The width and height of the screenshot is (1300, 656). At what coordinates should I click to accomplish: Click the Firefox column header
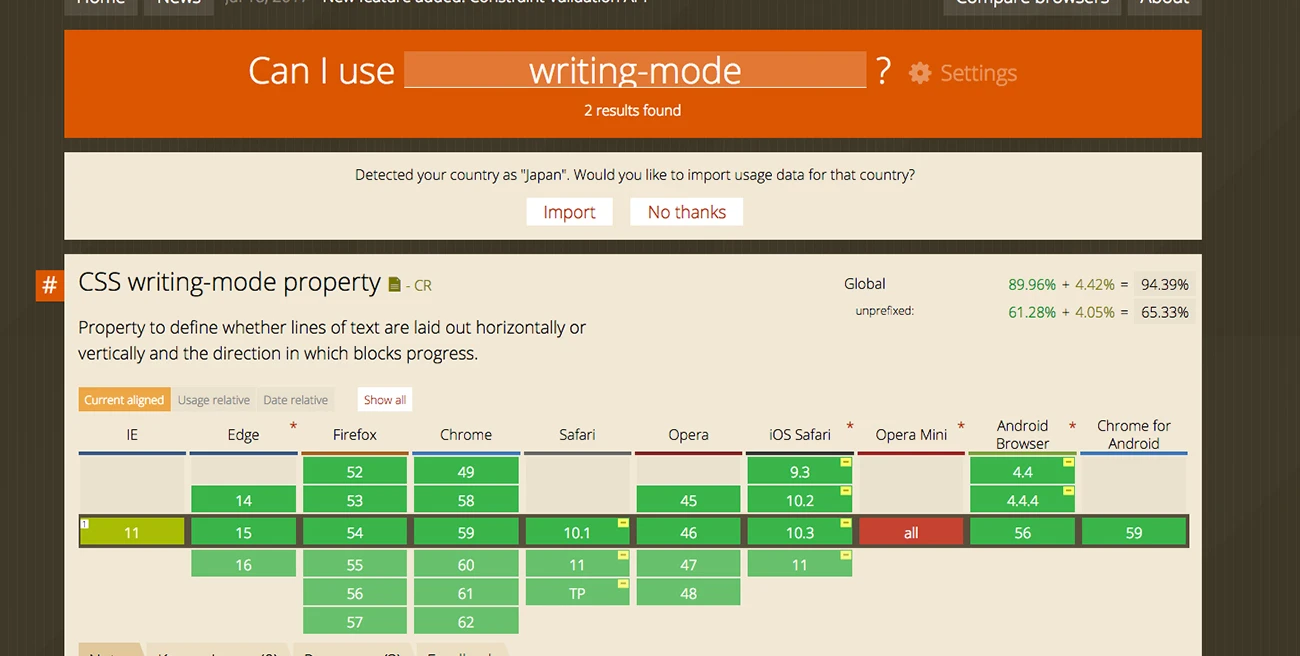(355, 435)
